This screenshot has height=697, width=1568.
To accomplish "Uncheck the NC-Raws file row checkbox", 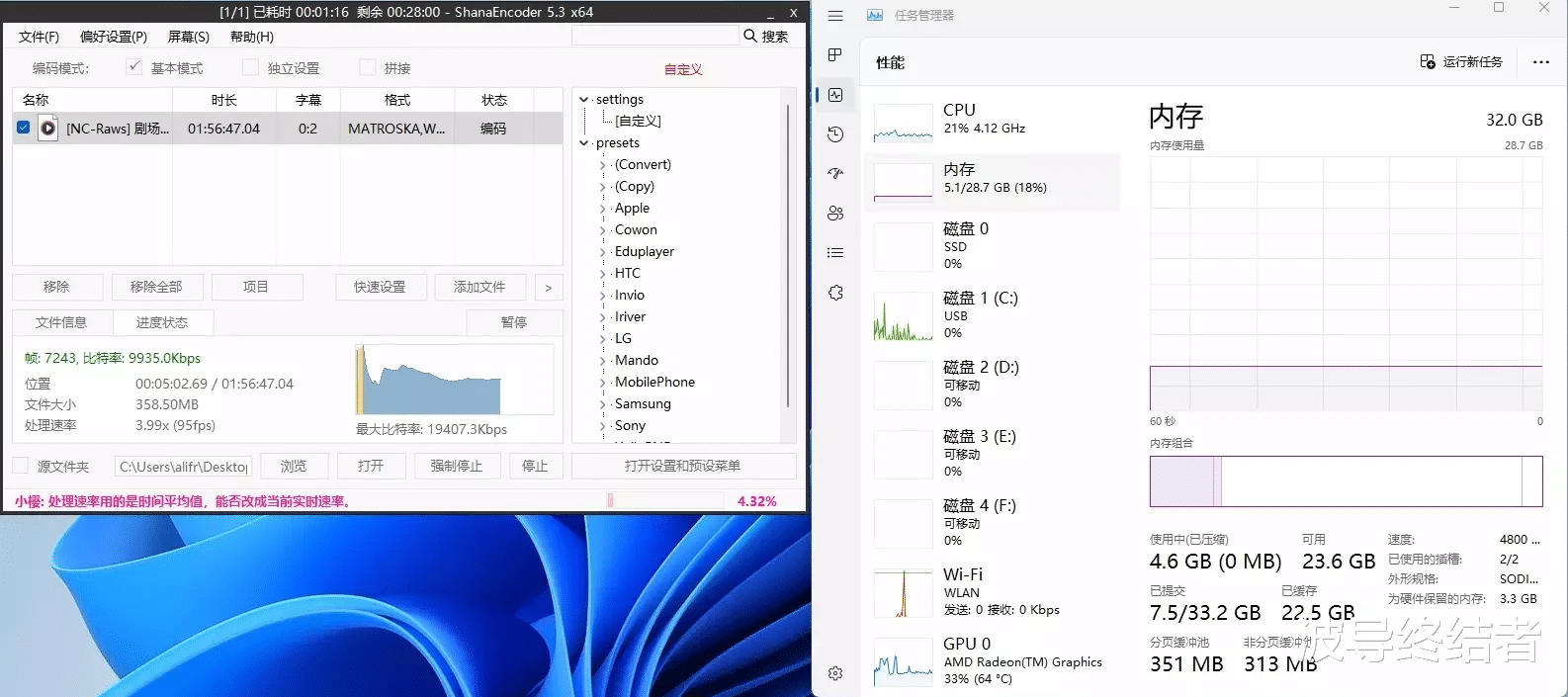I will [24, 128].
